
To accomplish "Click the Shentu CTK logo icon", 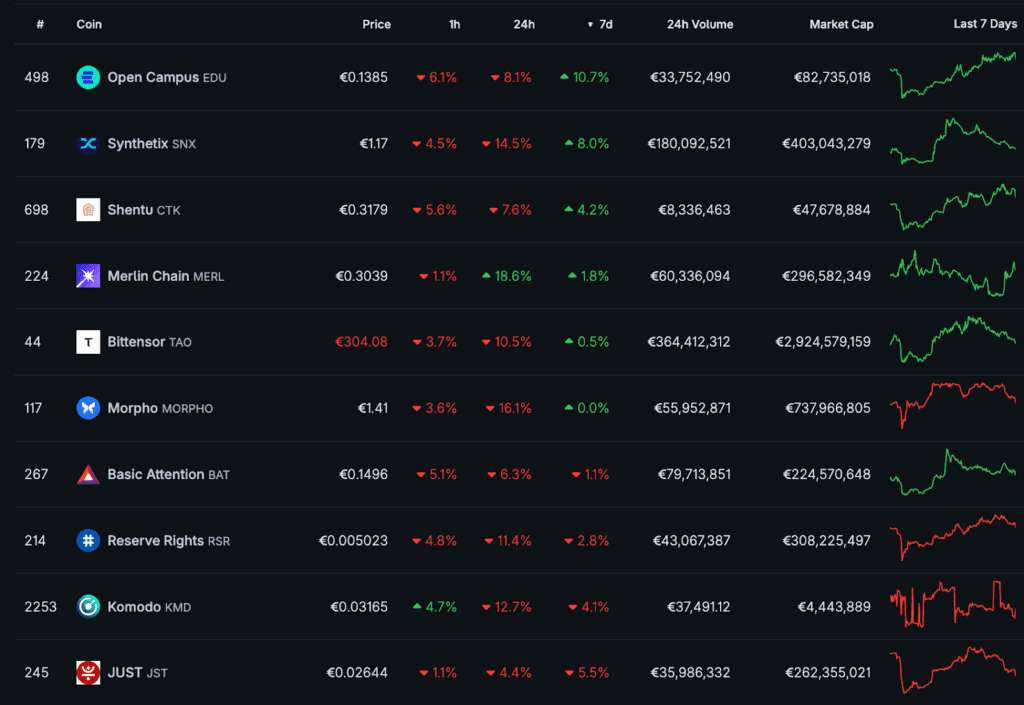I will [x=88, y=210].
